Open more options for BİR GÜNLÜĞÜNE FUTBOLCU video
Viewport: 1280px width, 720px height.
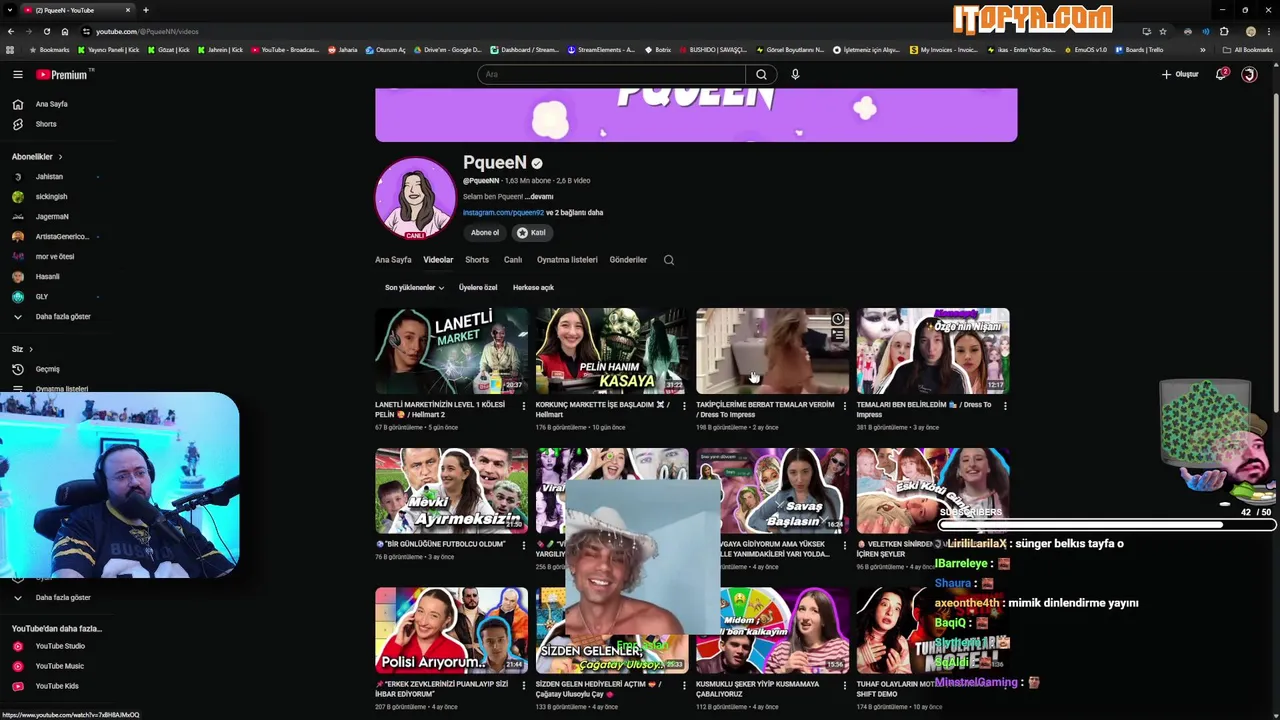(523, 546)
